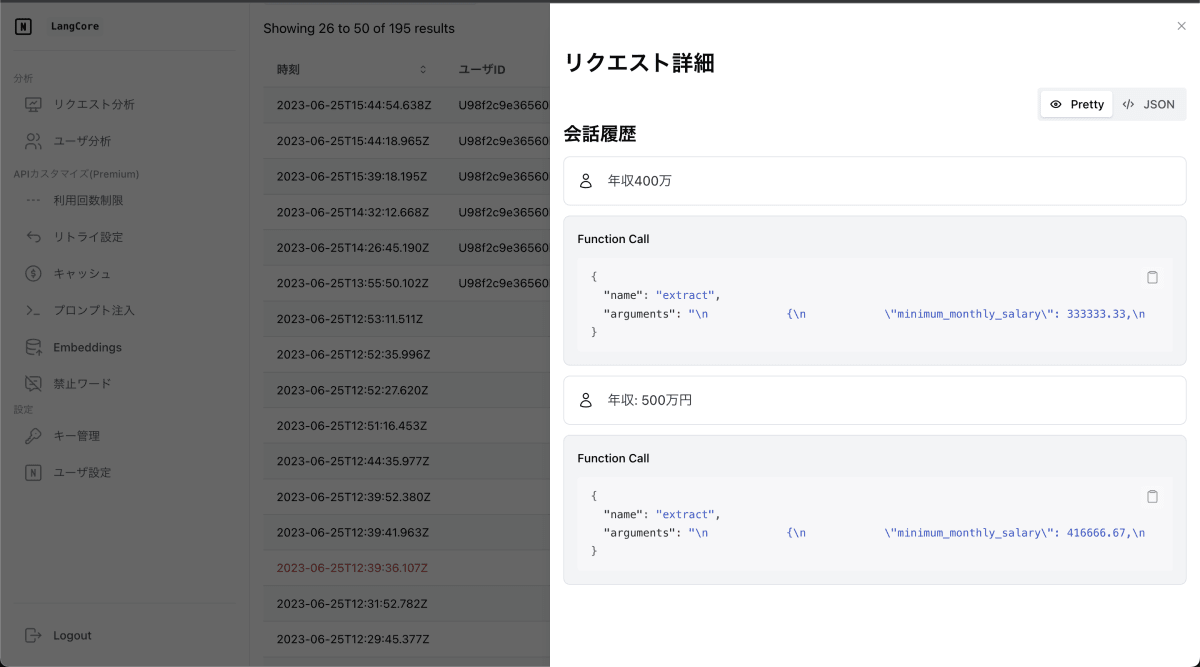Switch to JSON view

pyautogui.click(x=1149, y=103)
